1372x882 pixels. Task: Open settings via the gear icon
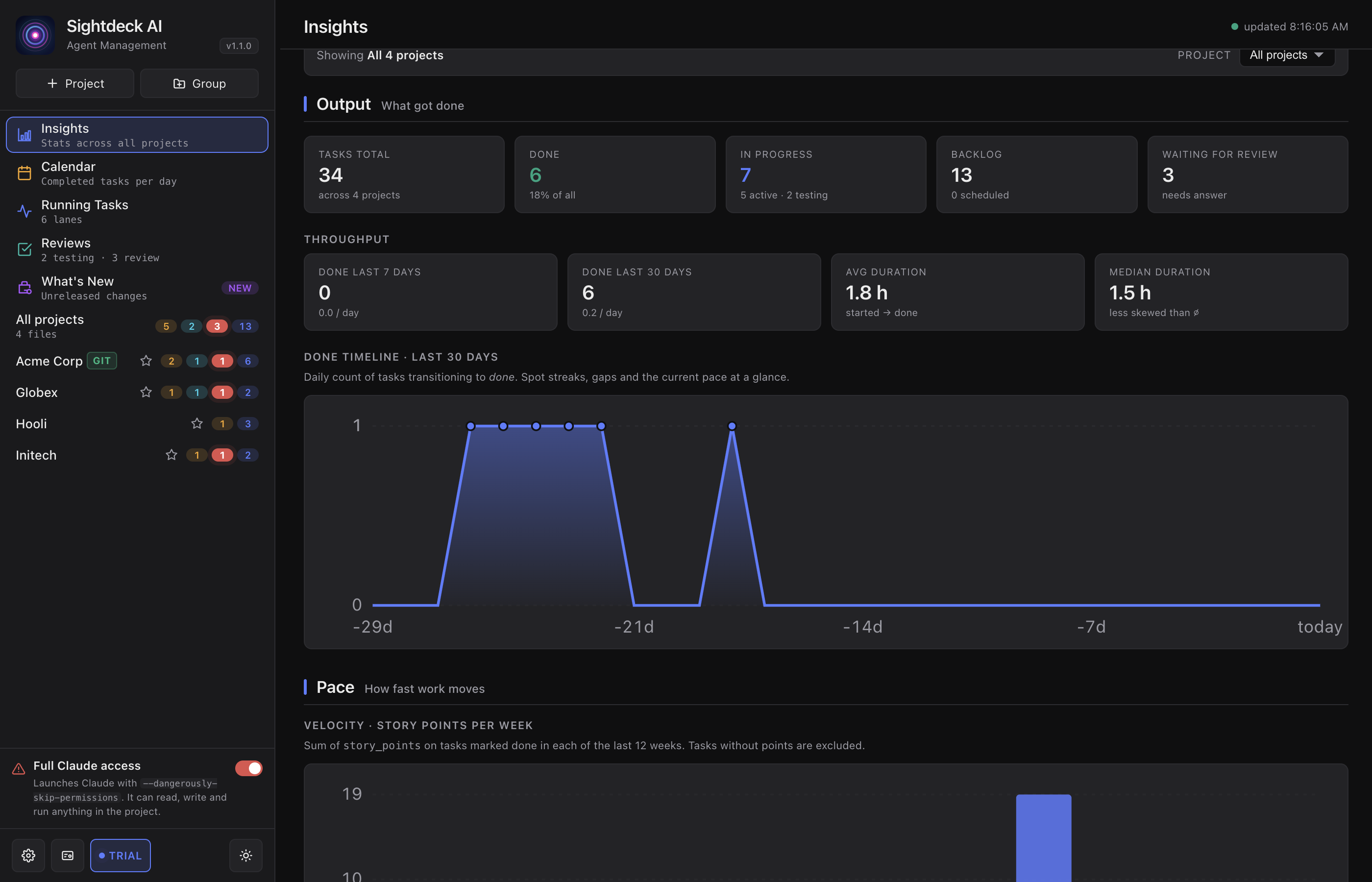pos(28,856)
